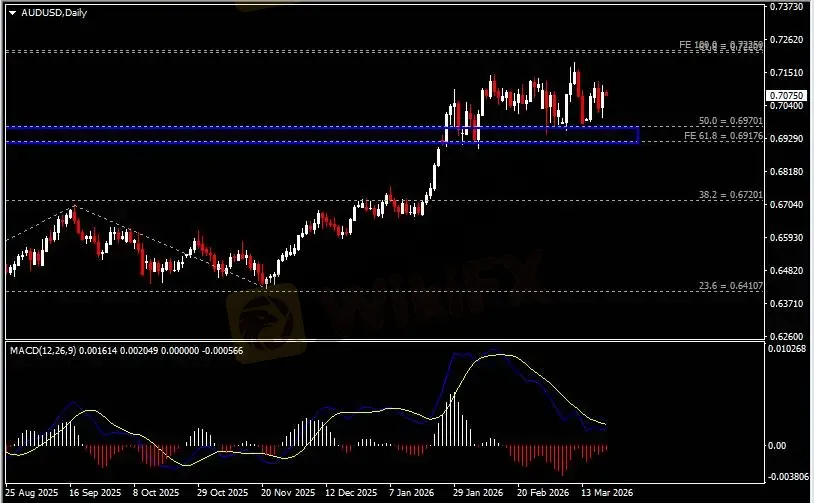Click the 13 Mar 2026 date label
Image resolution: width=814 pixels, height=503 pixels.
607,493
